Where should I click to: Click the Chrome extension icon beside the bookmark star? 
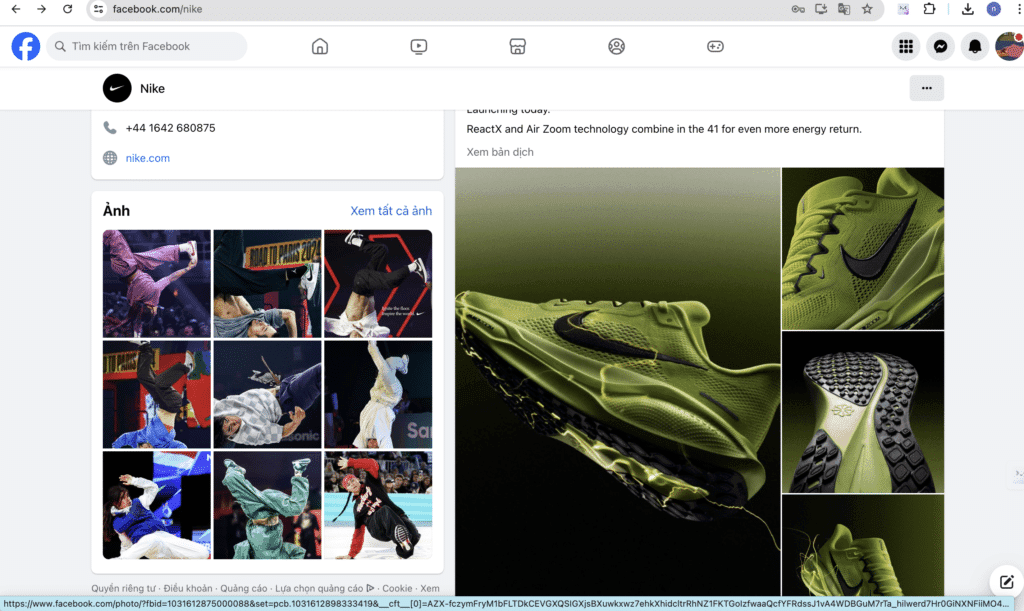(x=904, y=9)
